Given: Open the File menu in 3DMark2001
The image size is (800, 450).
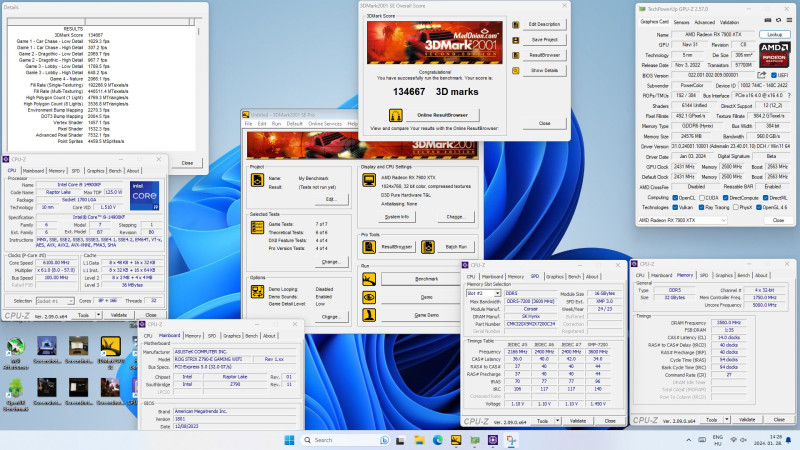Looking at the screenshot, I should [x=248, y=124].
